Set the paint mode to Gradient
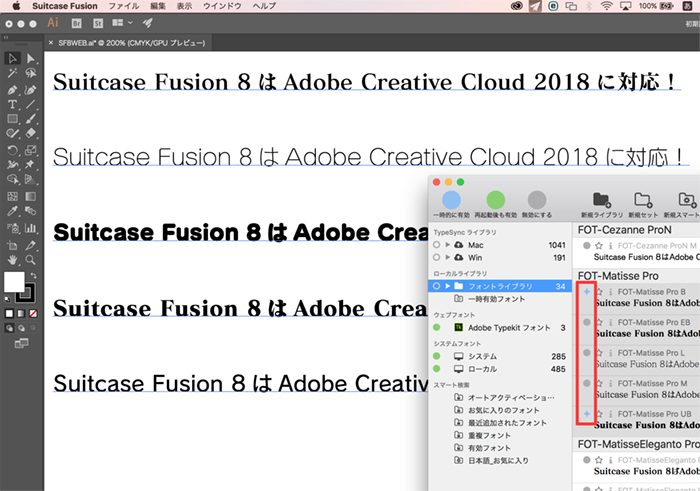 (x=21, y=314)
